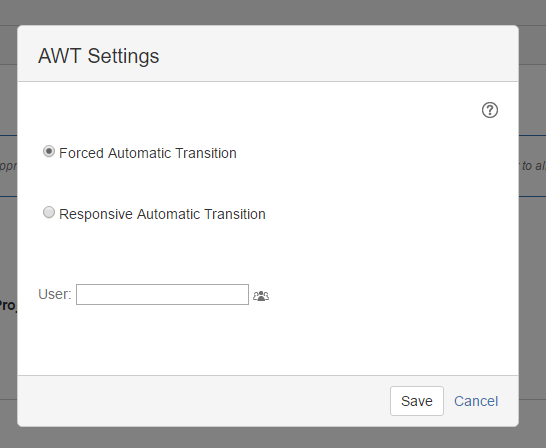
Task: Click the AWT Settings dialog title
Action: pyautogui.click(x=99, y=56)
